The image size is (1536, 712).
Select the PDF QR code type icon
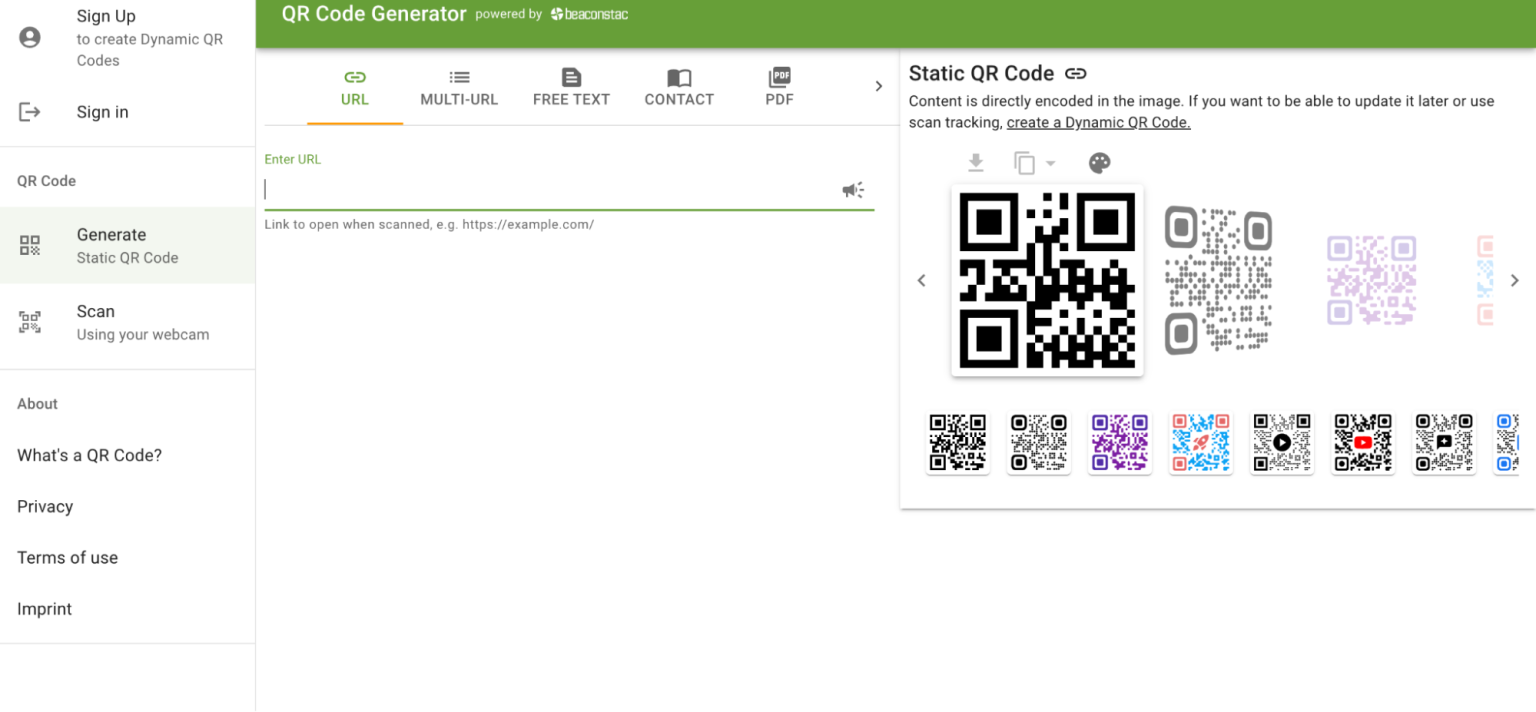tap(779, 77)
